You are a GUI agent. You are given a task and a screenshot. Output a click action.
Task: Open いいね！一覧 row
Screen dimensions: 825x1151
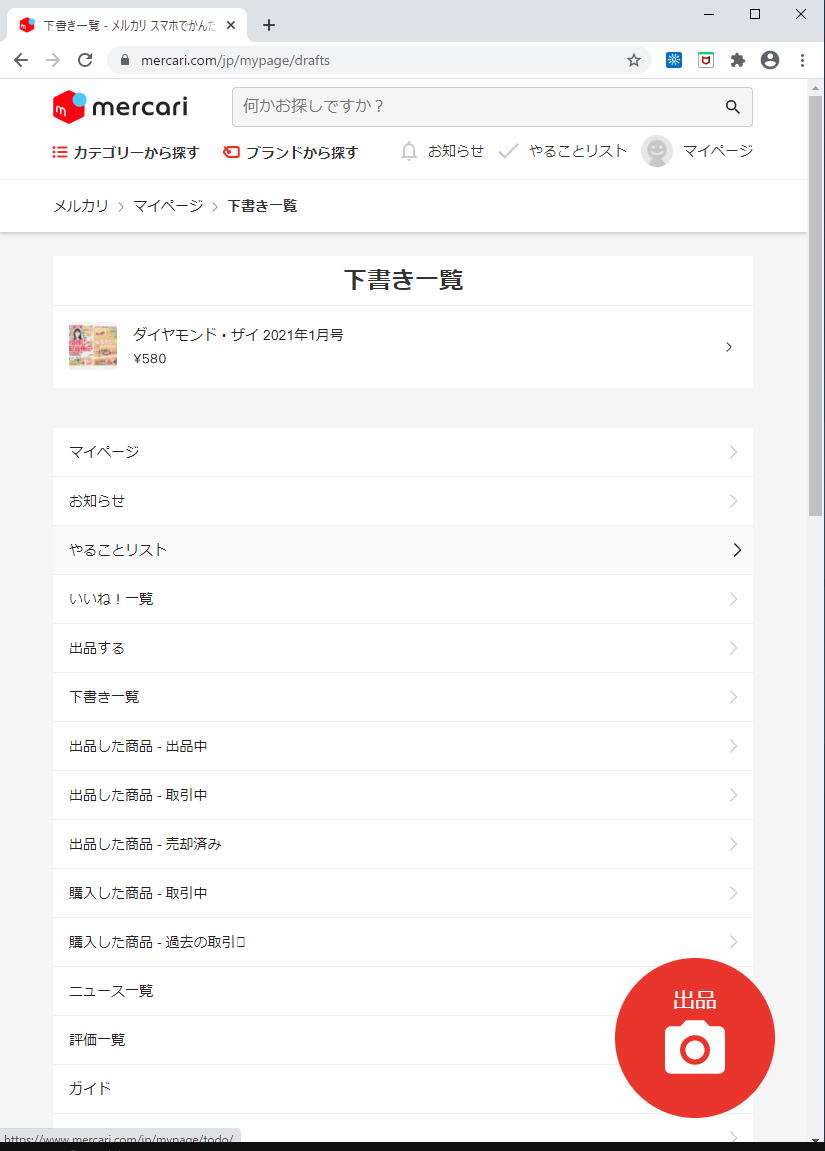(403, 599)
